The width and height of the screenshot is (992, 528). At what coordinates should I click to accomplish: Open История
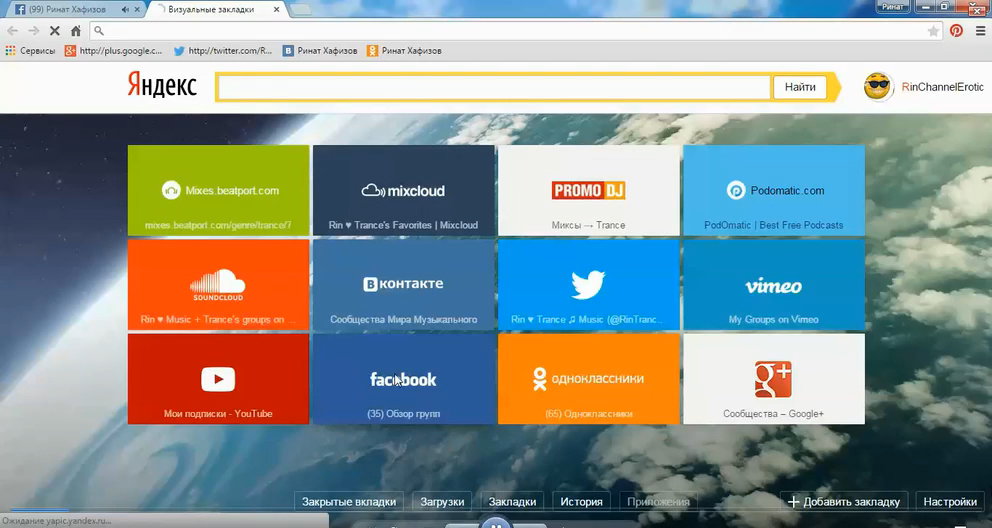coord(581,501)
